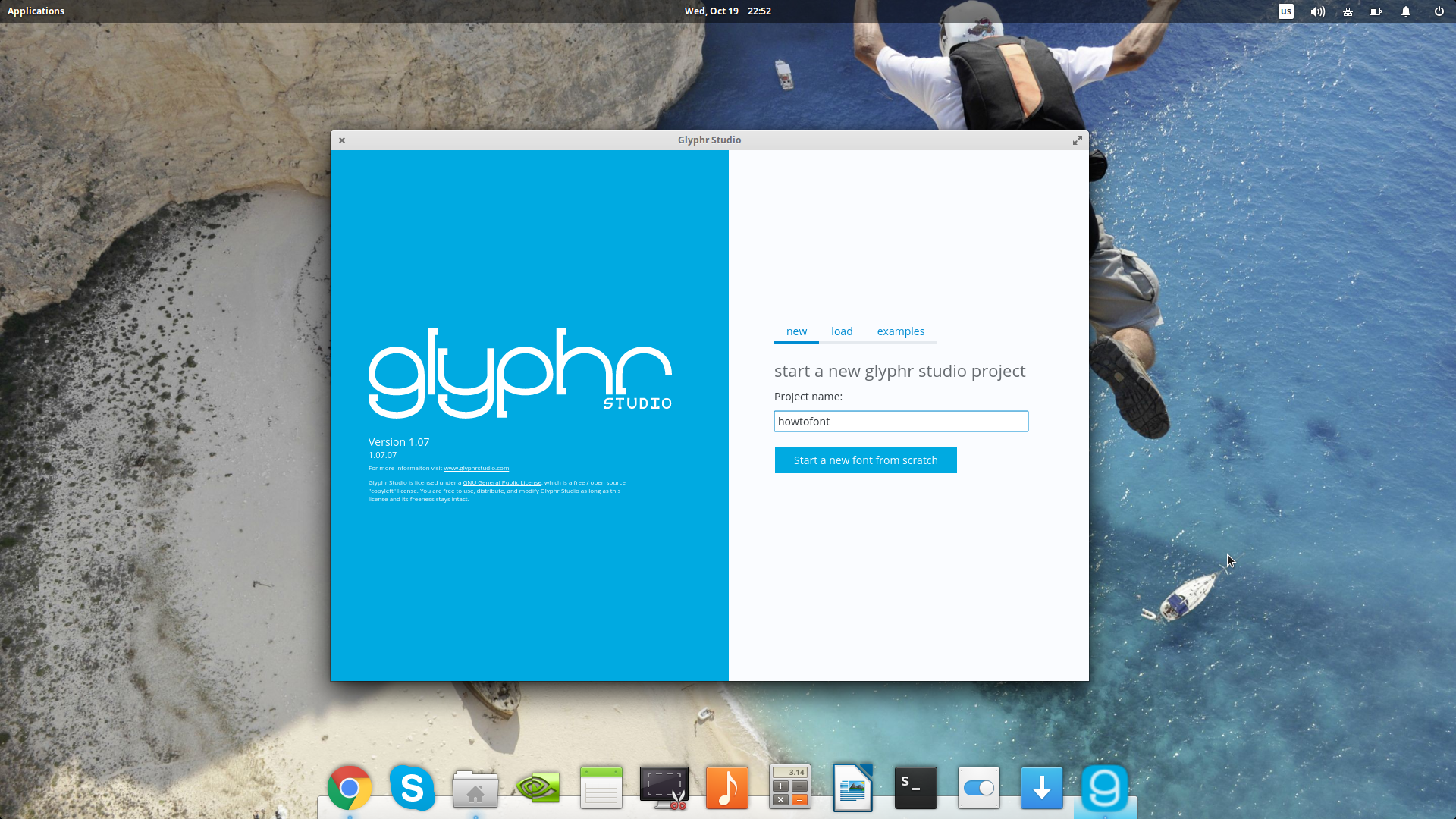Start a new font from scratch

click(865, 460)
